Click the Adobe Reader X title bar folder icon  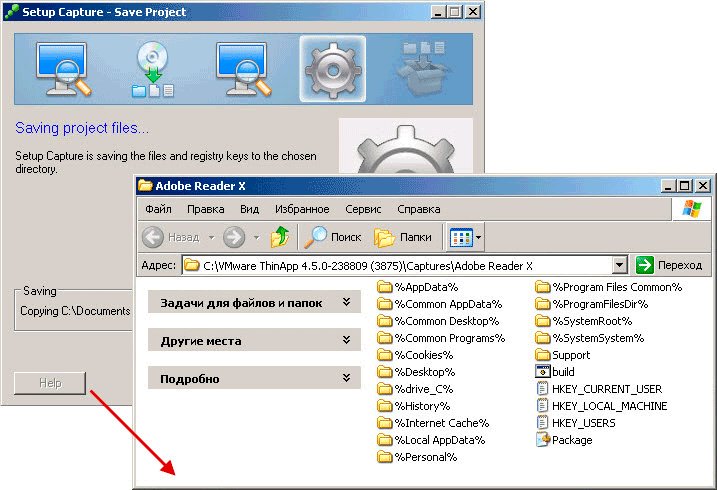coord(145,185)
